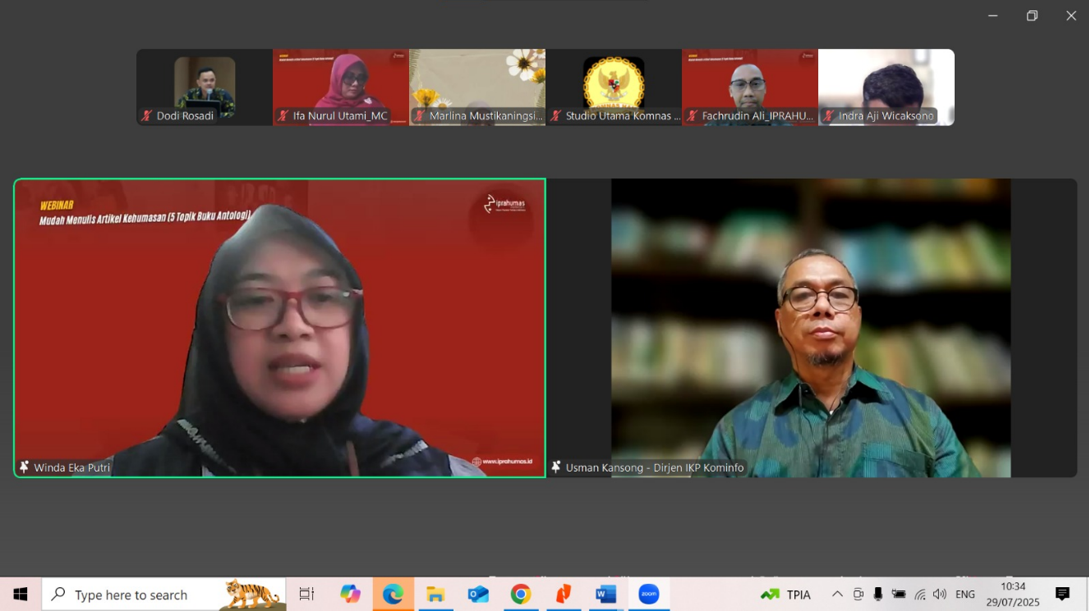Open the ENG language switcher
The width and height of the screenshot is (1089, 611).
point(965,594)
